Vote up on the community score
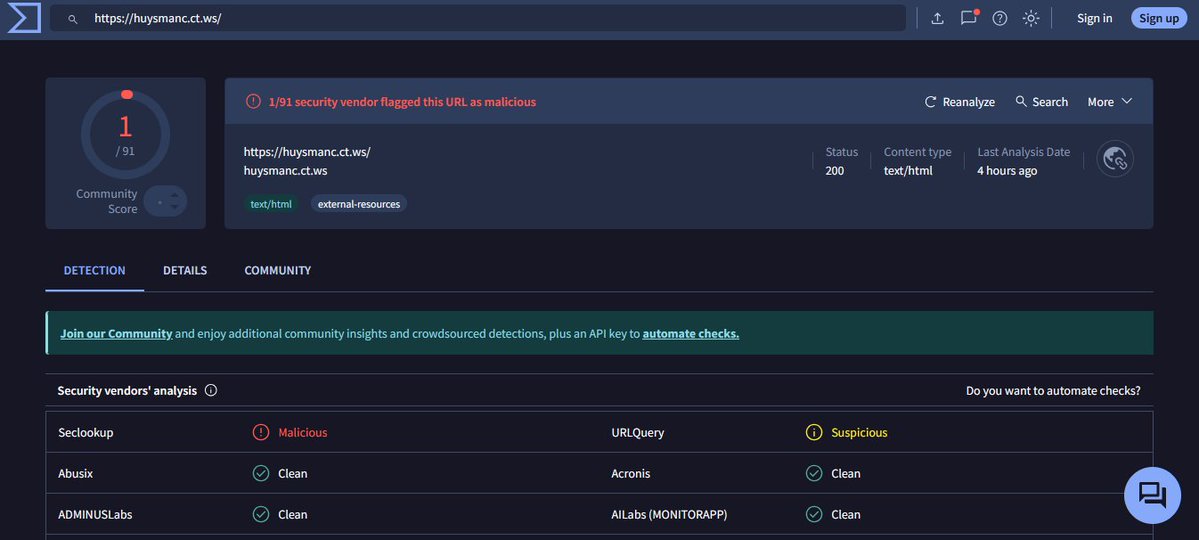The image size is (1199, 540). [x=174, y=195]
